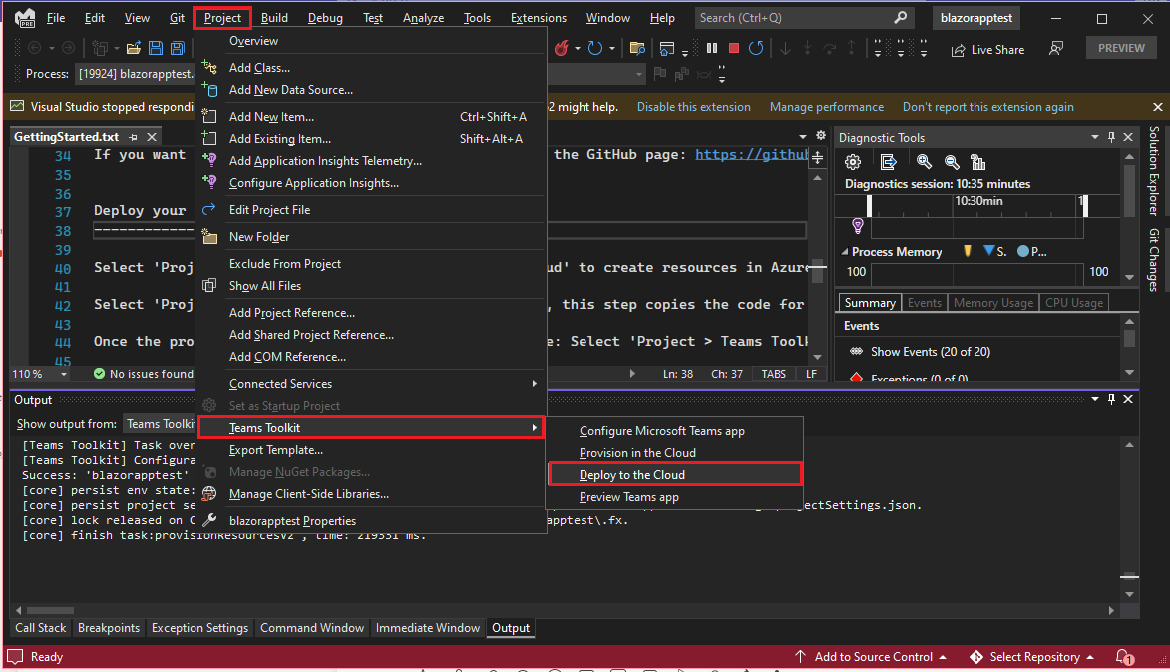Viewport: 1170px width, 672px height.
Task: Open Output window options dropdown arrow
Action: click(1095, 399)
